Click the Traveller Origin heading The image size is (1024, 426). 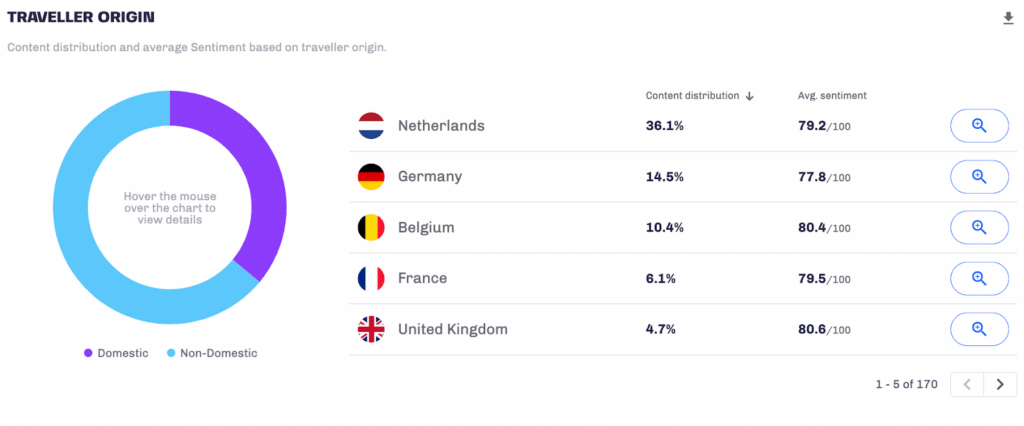81,18
